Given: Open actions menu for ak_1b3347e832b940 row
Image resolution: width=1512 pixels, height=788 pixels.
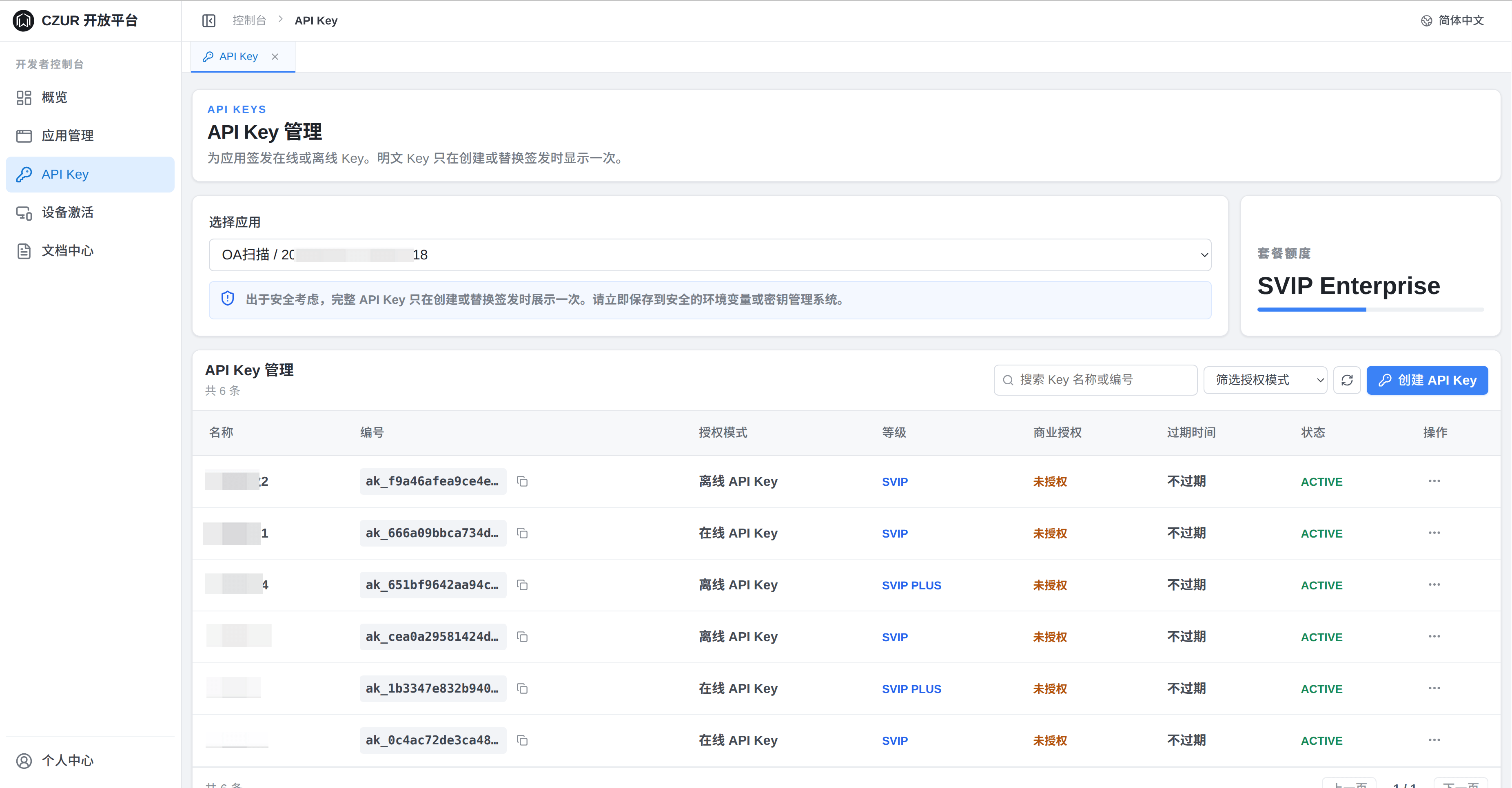Looking at the screenshot, I should (x=1434, y=688).
